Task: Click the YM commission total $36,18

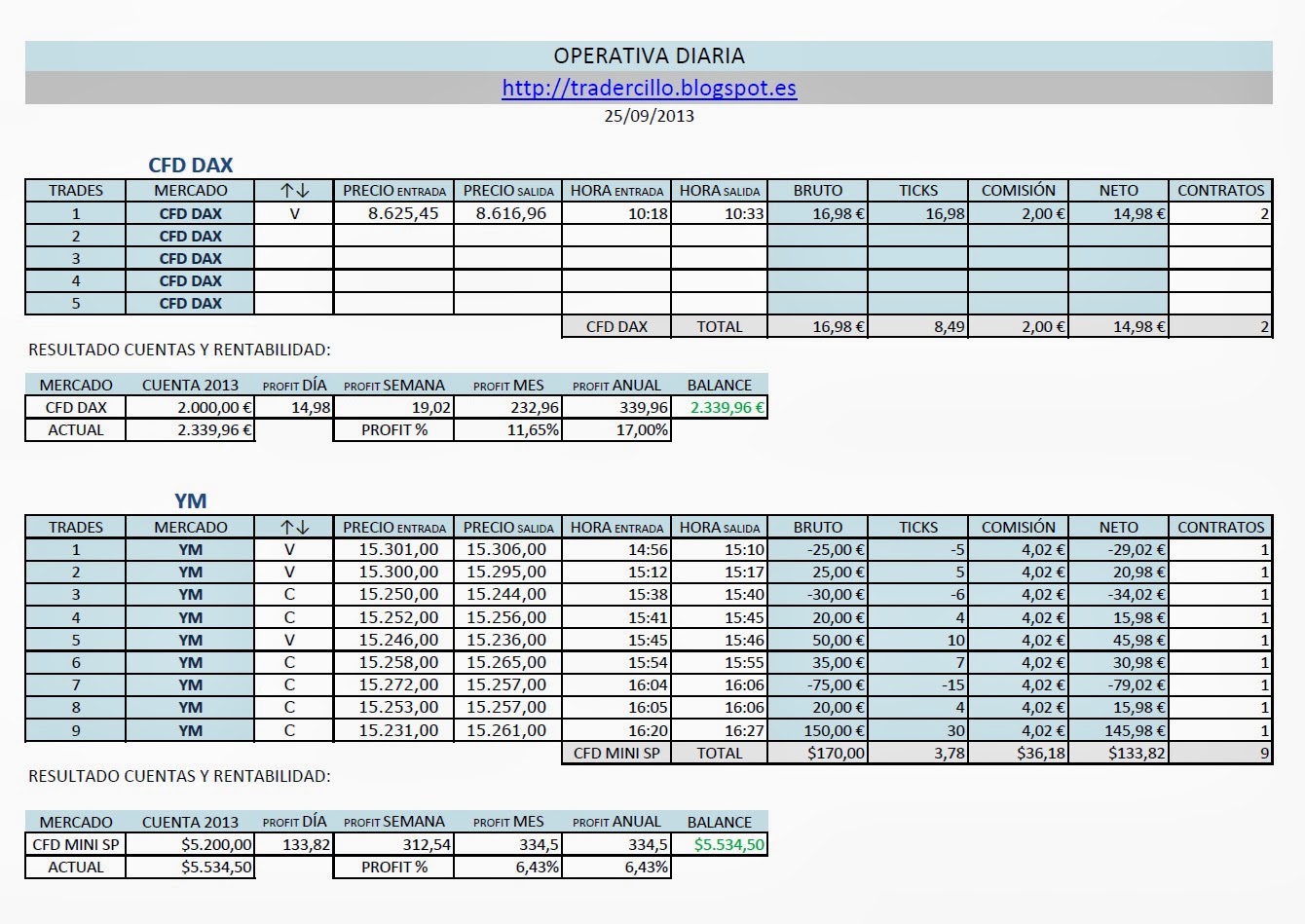Action: (1041, 754)
